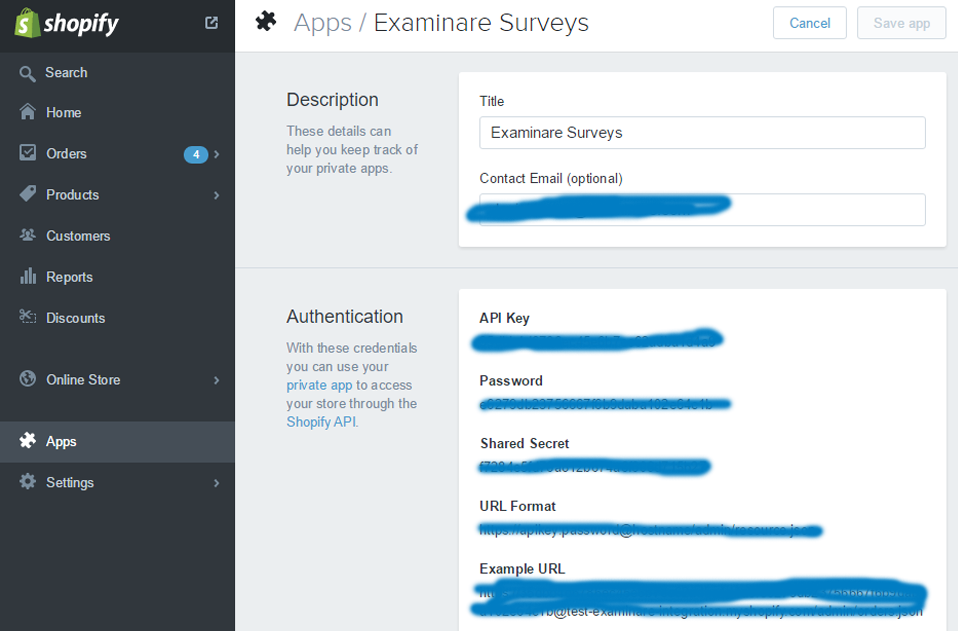
Task: Open the store in a new window icon
Action: click(211, 23)
